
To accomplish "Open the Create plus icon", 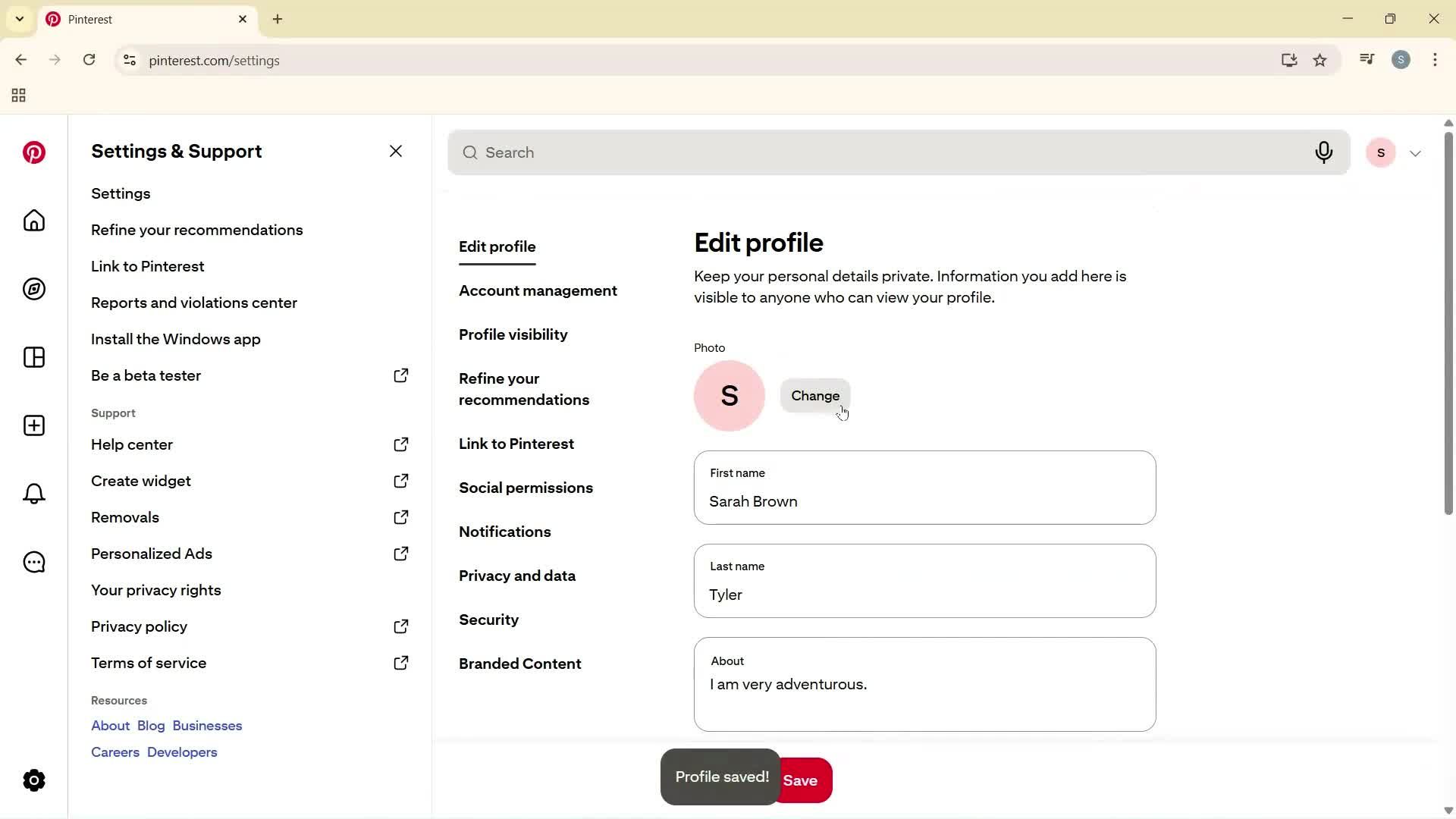I will (33, 425).
